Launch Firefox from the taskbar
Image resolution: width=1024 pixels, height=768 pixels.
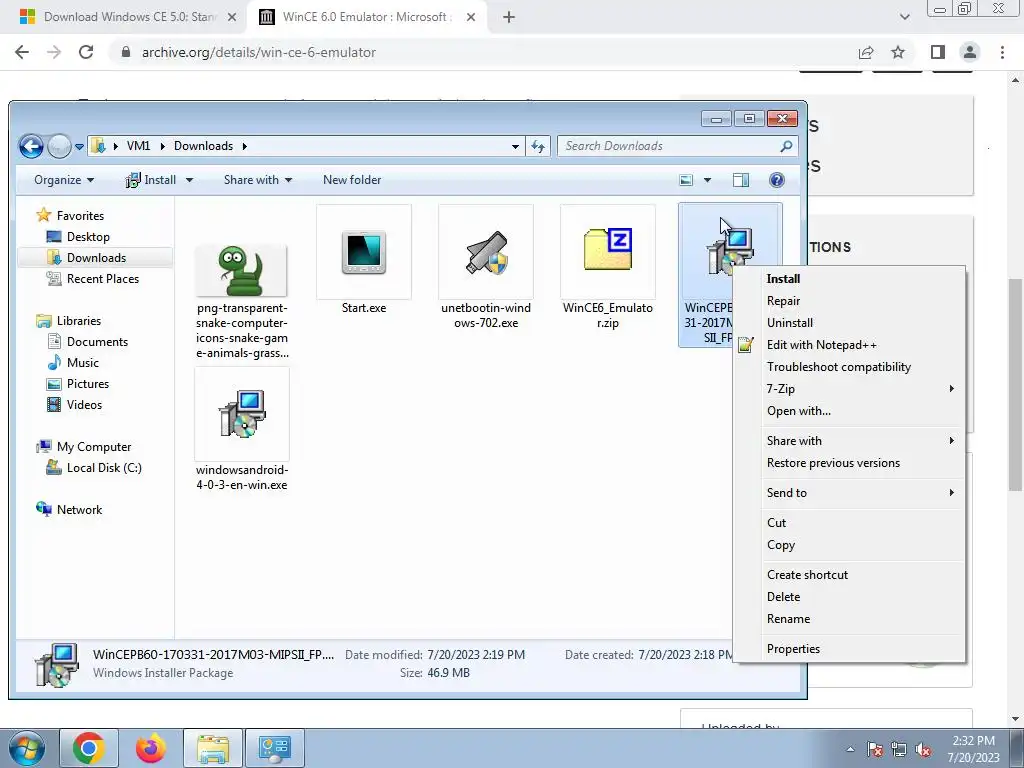pyautogui.click(x=151, y=748)
